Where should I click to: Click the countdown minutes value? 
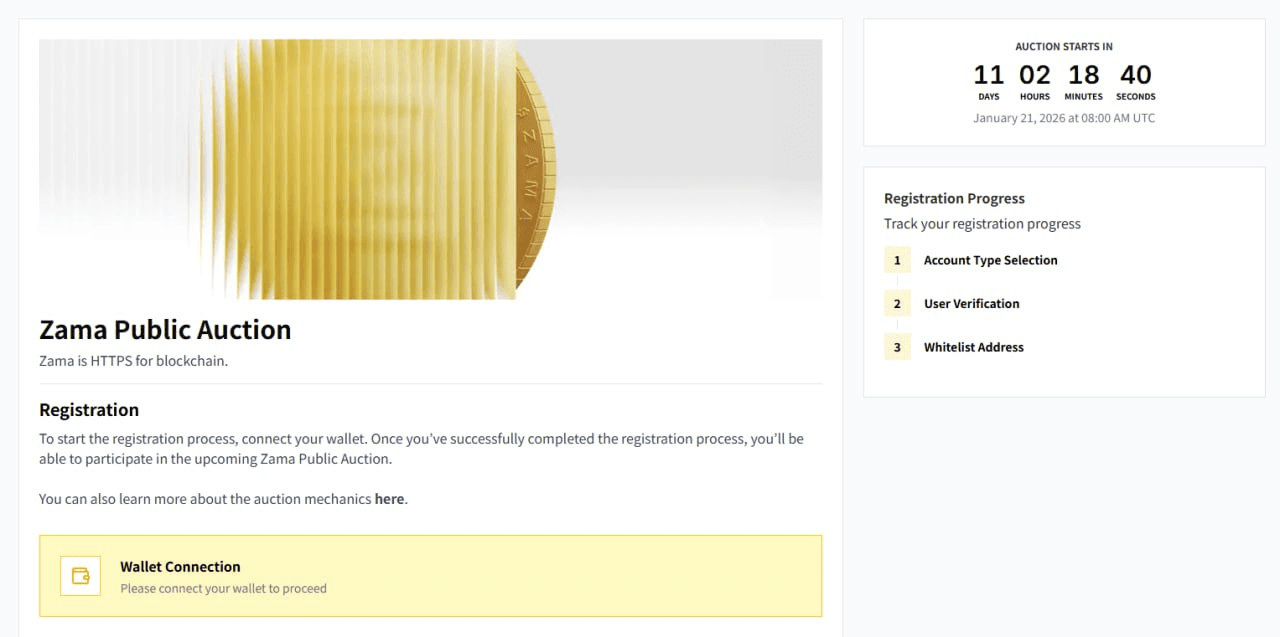[1083, 75]
